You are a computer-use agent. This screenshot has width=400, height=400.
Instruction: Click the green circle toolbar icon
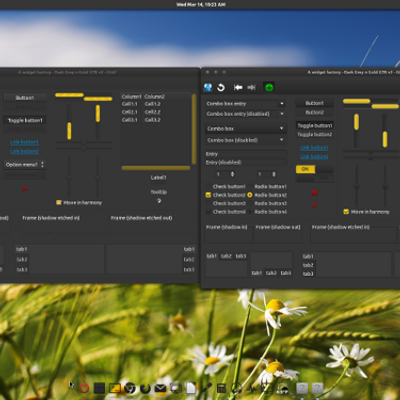click(269, 87)
